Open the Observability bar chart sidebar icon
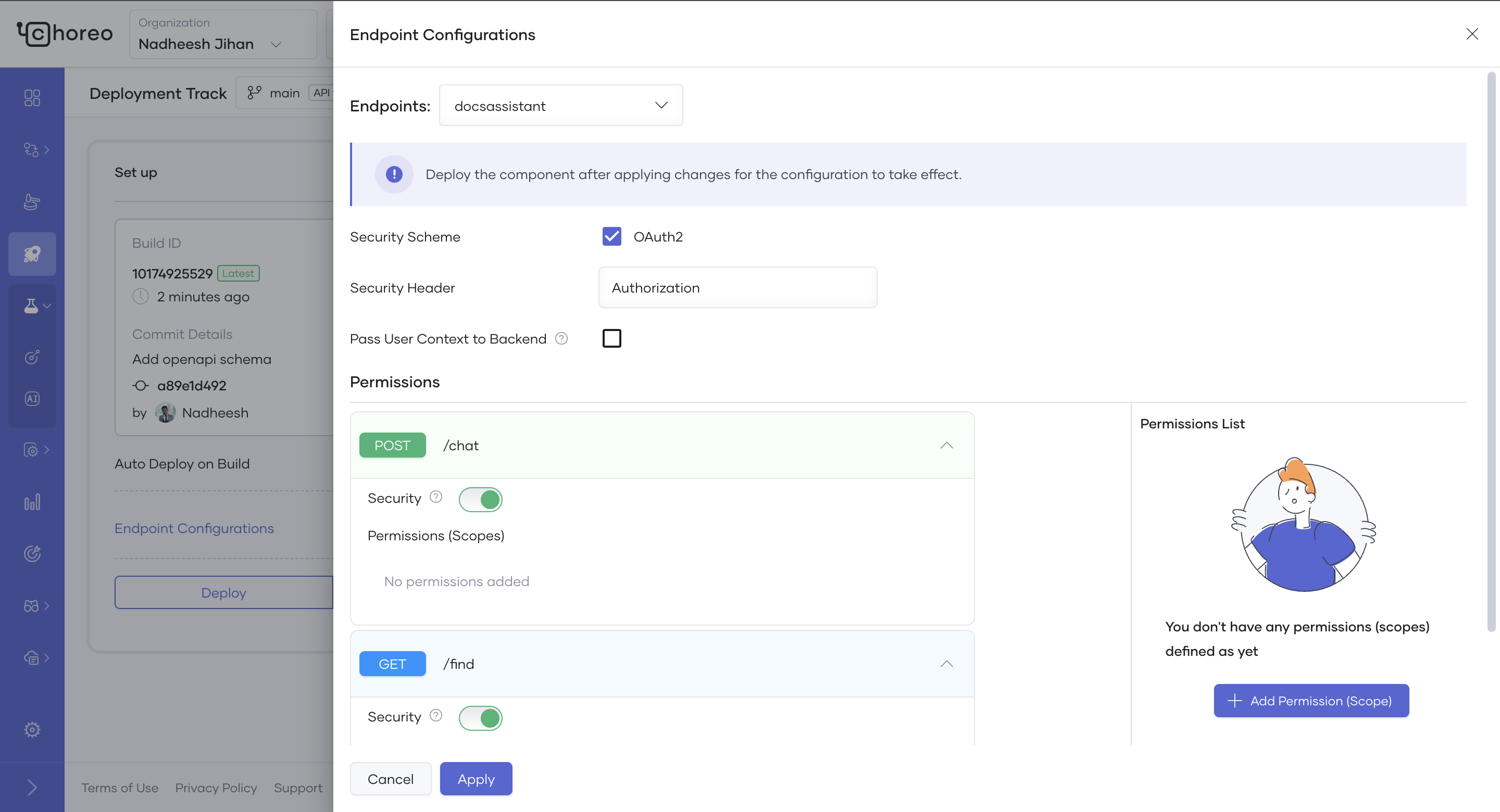1500x812 pixels. (x=32, y=502)
